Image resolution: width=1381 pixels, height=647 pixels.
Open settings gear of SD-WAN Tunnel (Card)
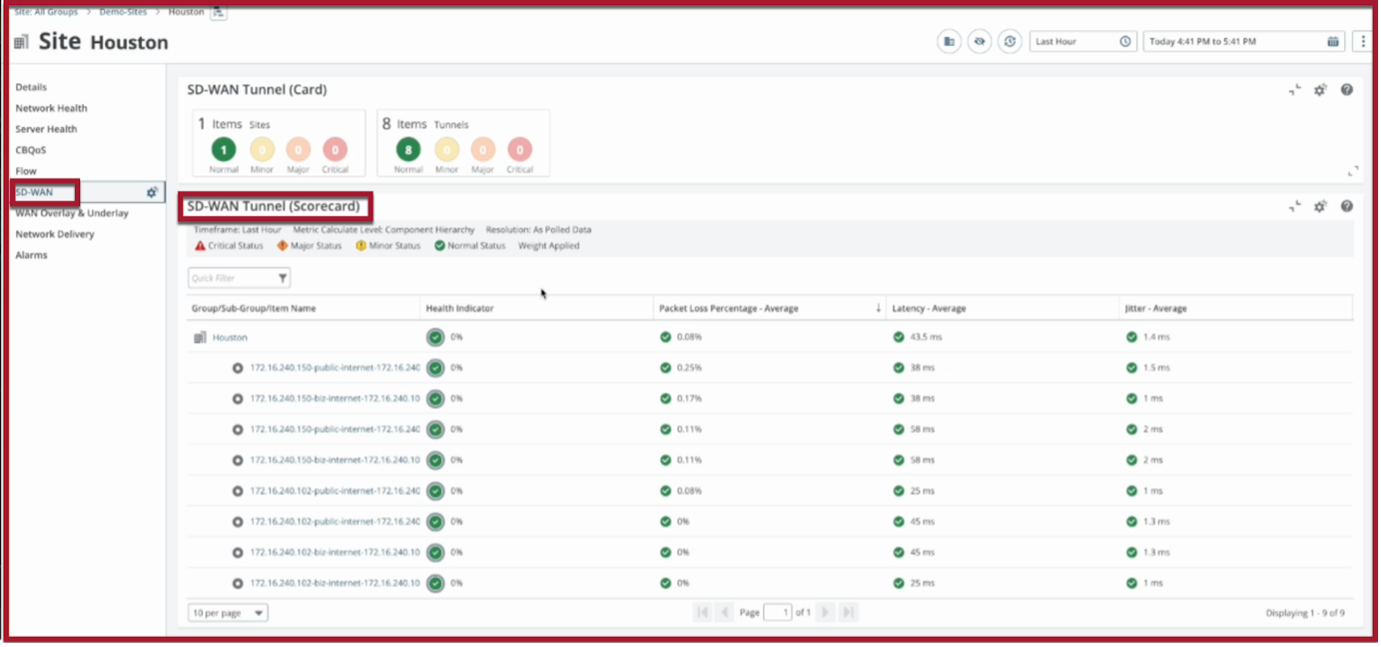click(1320, 90)
